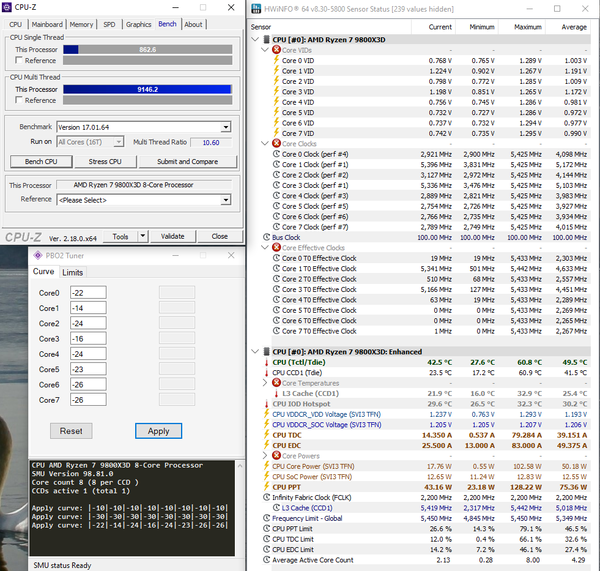Viewport: 600px width, 571px height.
Task: Click Reset in PBO2 Tuner
Action: pos(71,431)
